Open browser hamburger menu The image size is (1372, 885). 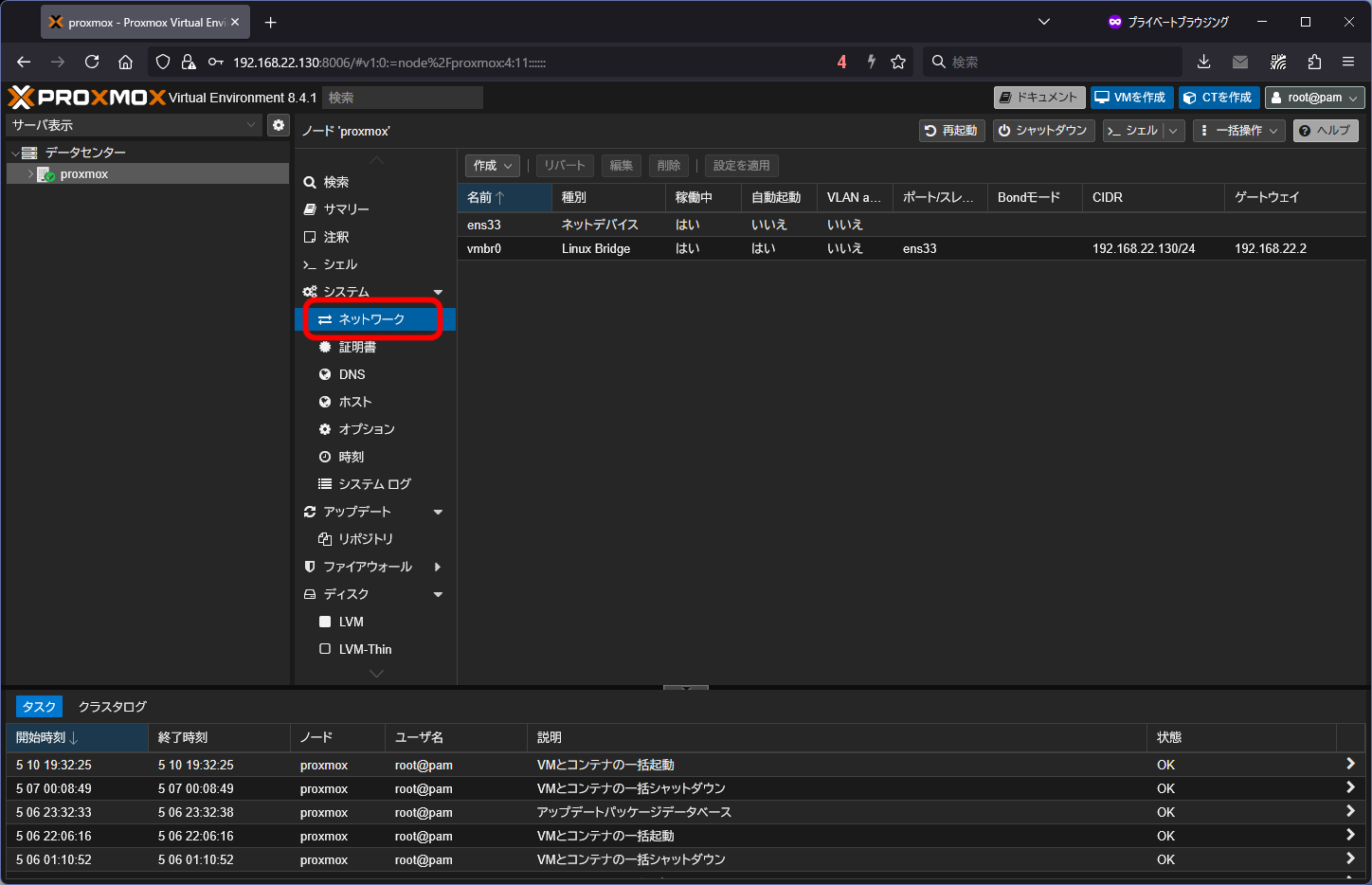pos(1348,62)
